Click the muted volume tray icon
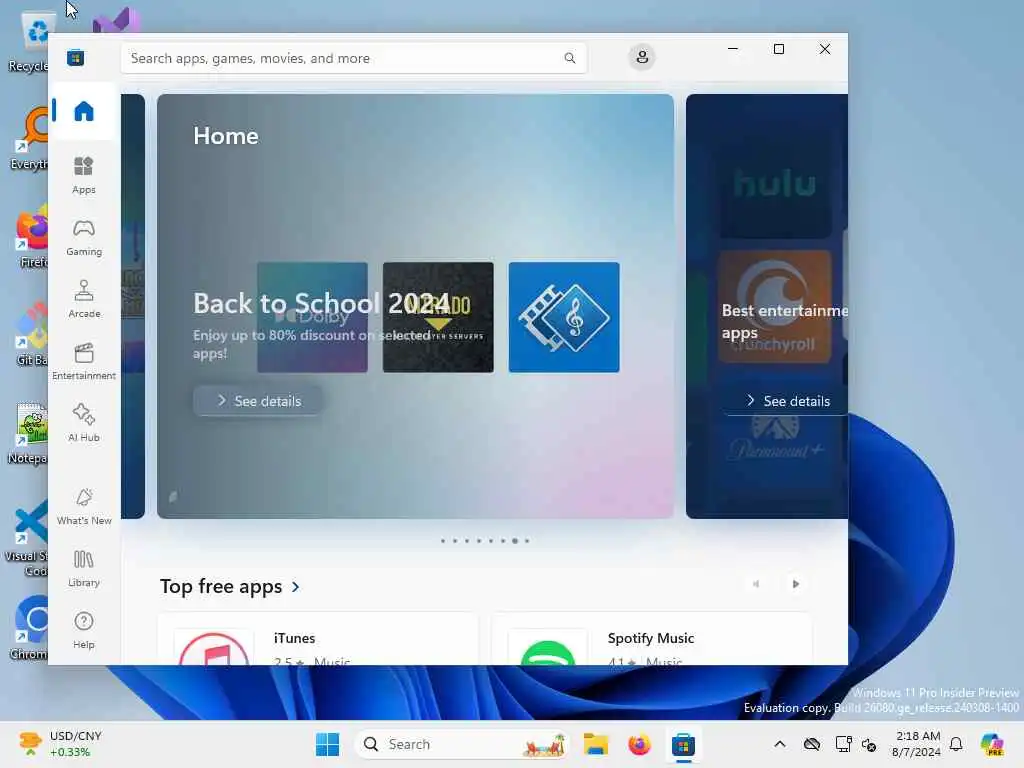 coord(869,744)
